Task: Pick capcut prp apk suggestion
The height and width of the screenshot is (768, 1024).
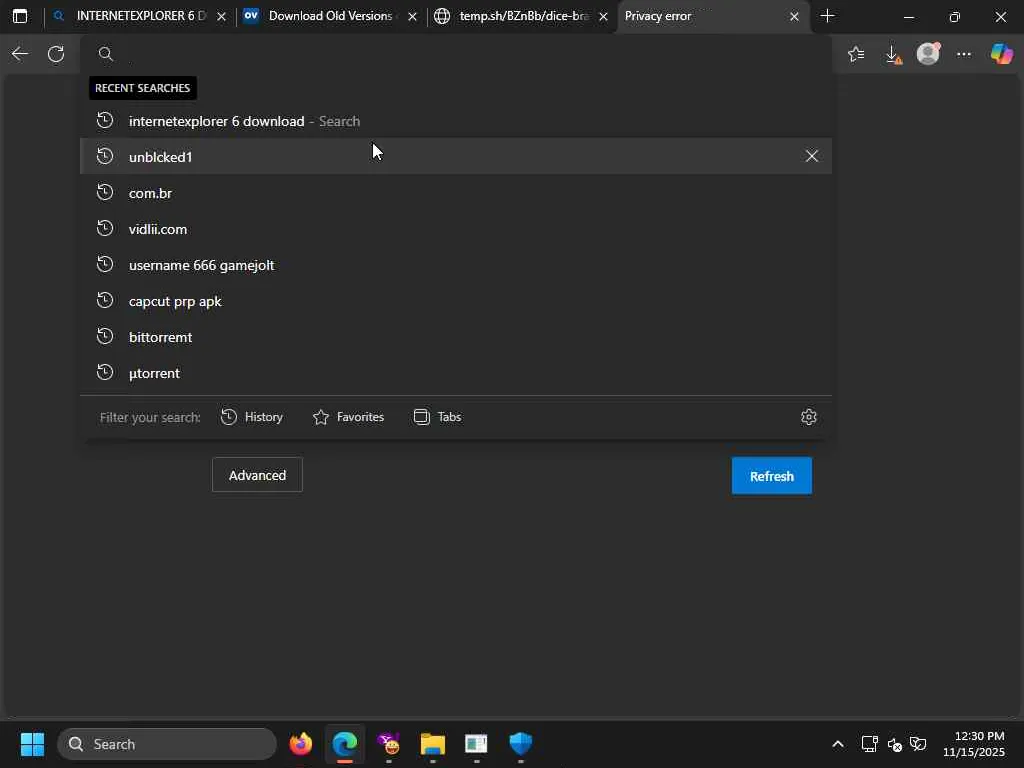Action: click(x=456, y=300)
